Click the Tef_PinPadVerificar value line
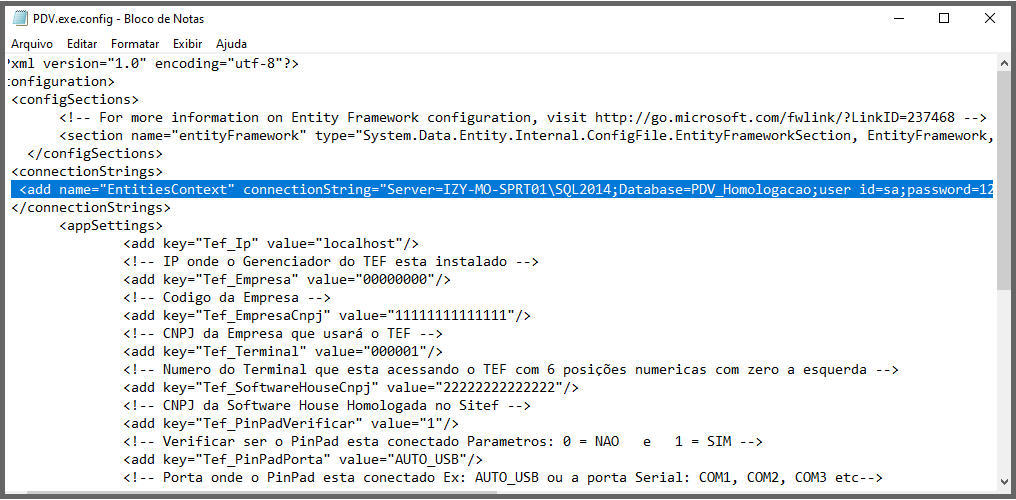1016x500 pixels. click(x=292, y=424)
